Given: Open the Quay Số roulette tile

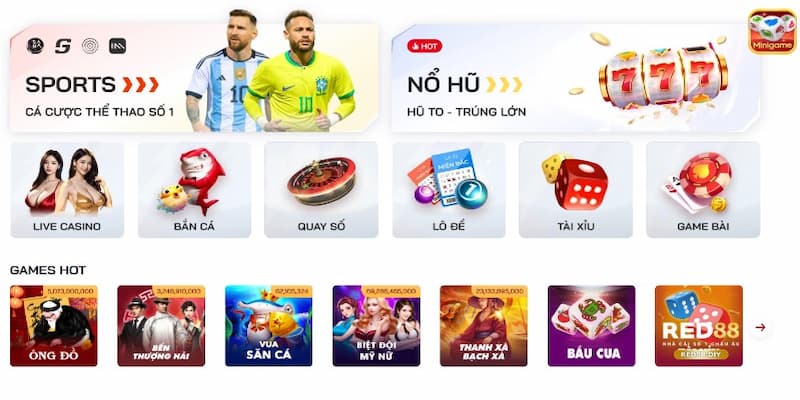Looking at the screenshot, I should [321, 190].
